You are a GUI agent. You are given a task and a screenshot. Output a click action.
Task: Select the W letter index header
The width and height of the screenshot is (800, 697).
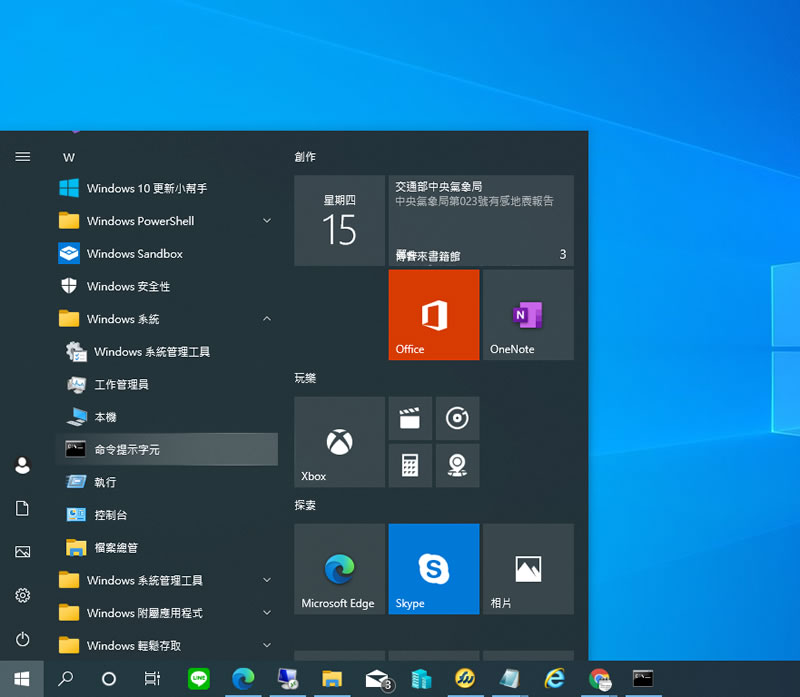pos(69,158)
